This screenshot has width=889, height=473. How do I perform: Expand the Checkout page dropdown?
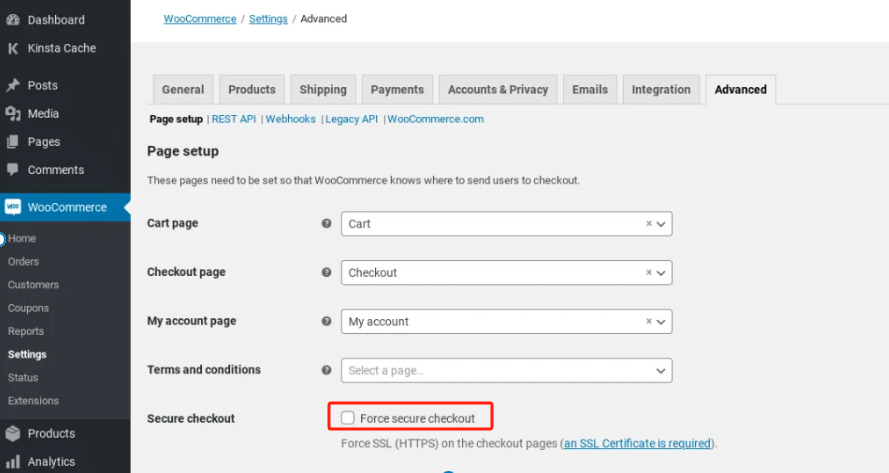(505, 273)
